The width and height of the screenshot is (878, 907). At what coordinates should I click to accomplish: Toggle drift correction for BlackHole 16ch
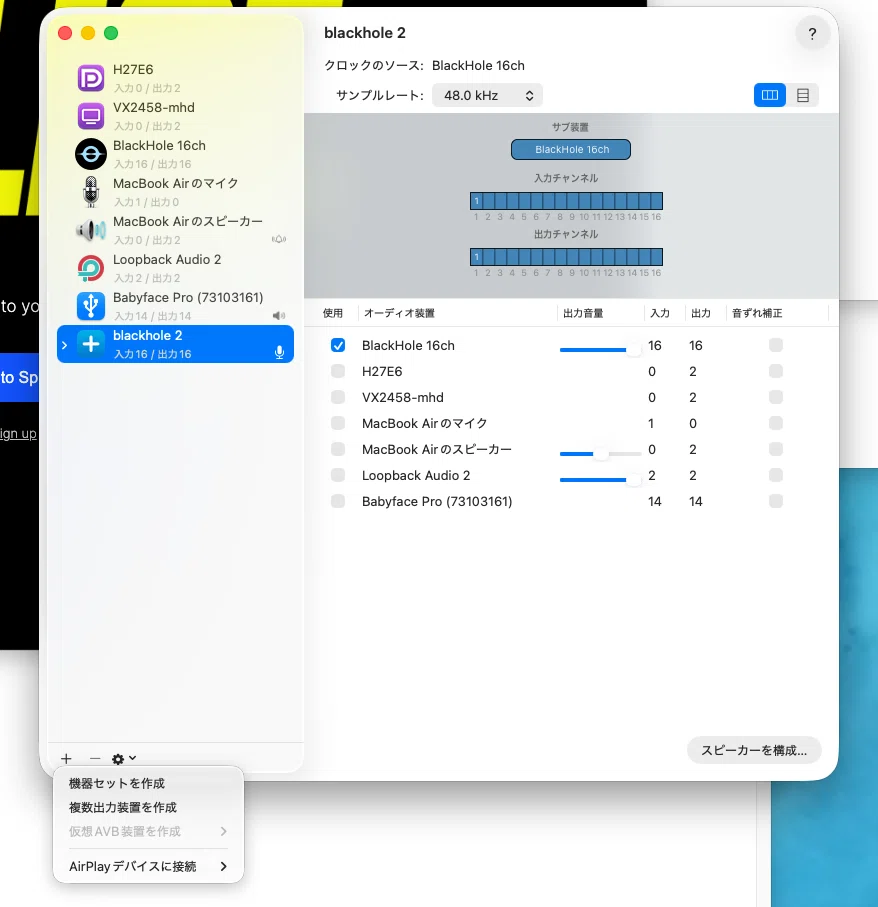tap(776, 345)
